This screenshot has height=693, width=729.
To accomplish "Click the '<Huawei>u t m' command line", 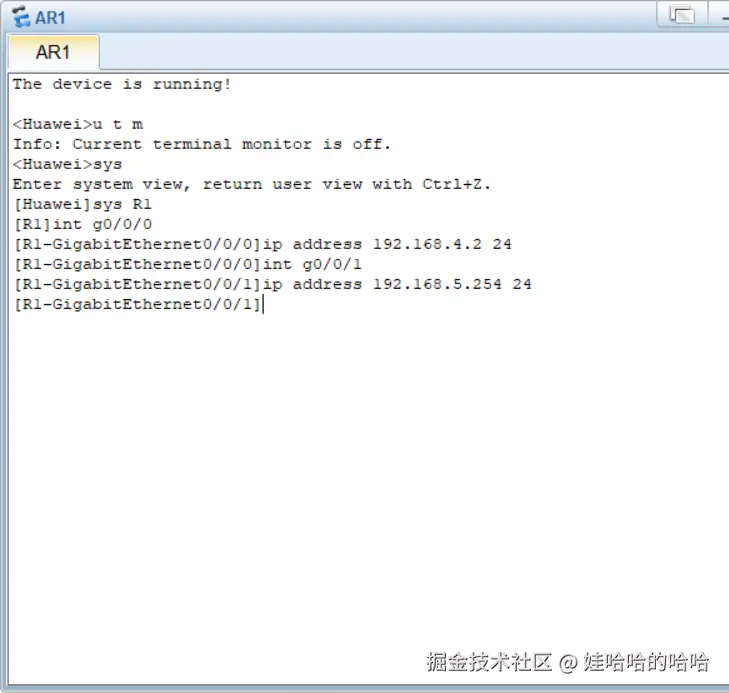I will point(78,124).
